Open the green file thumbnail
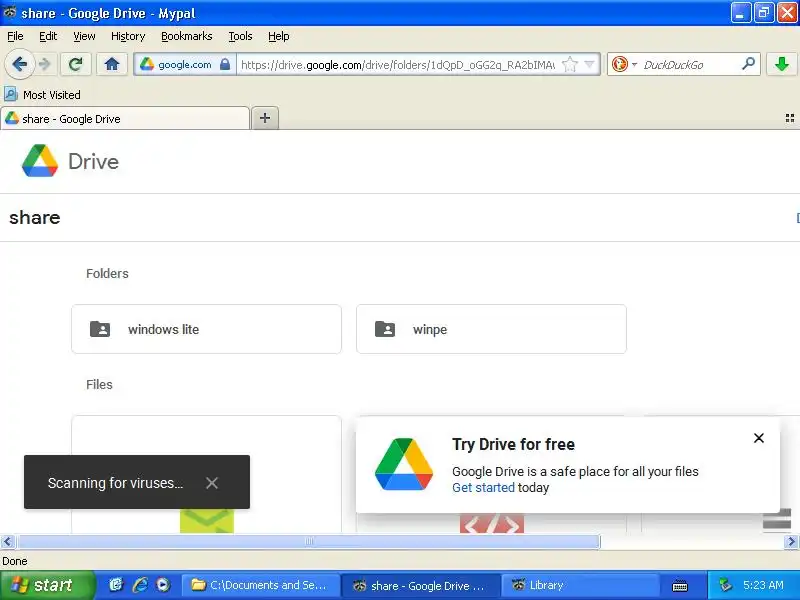Image resolution: width=800 pixels, height=600 pixels. (207, 521)
